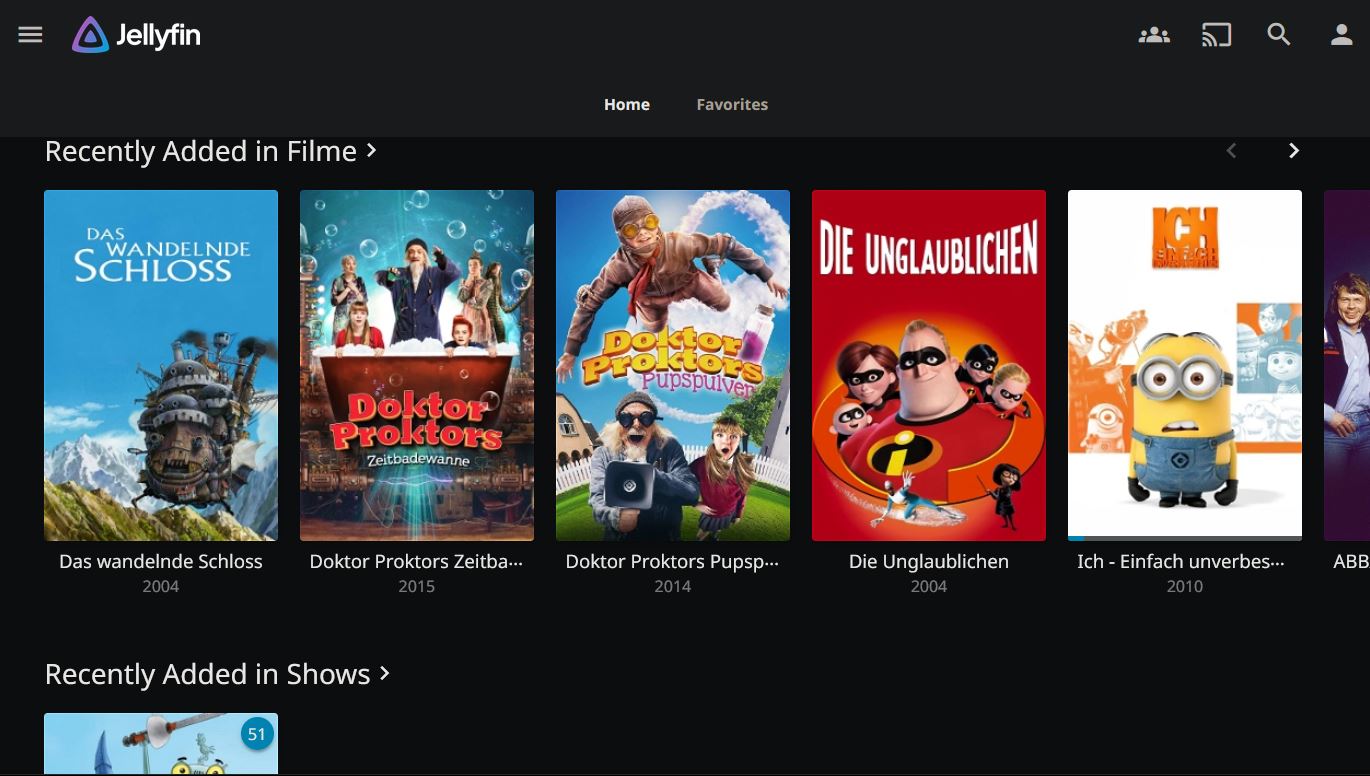Show next Filme items with right arrow

coord(1293,151)
